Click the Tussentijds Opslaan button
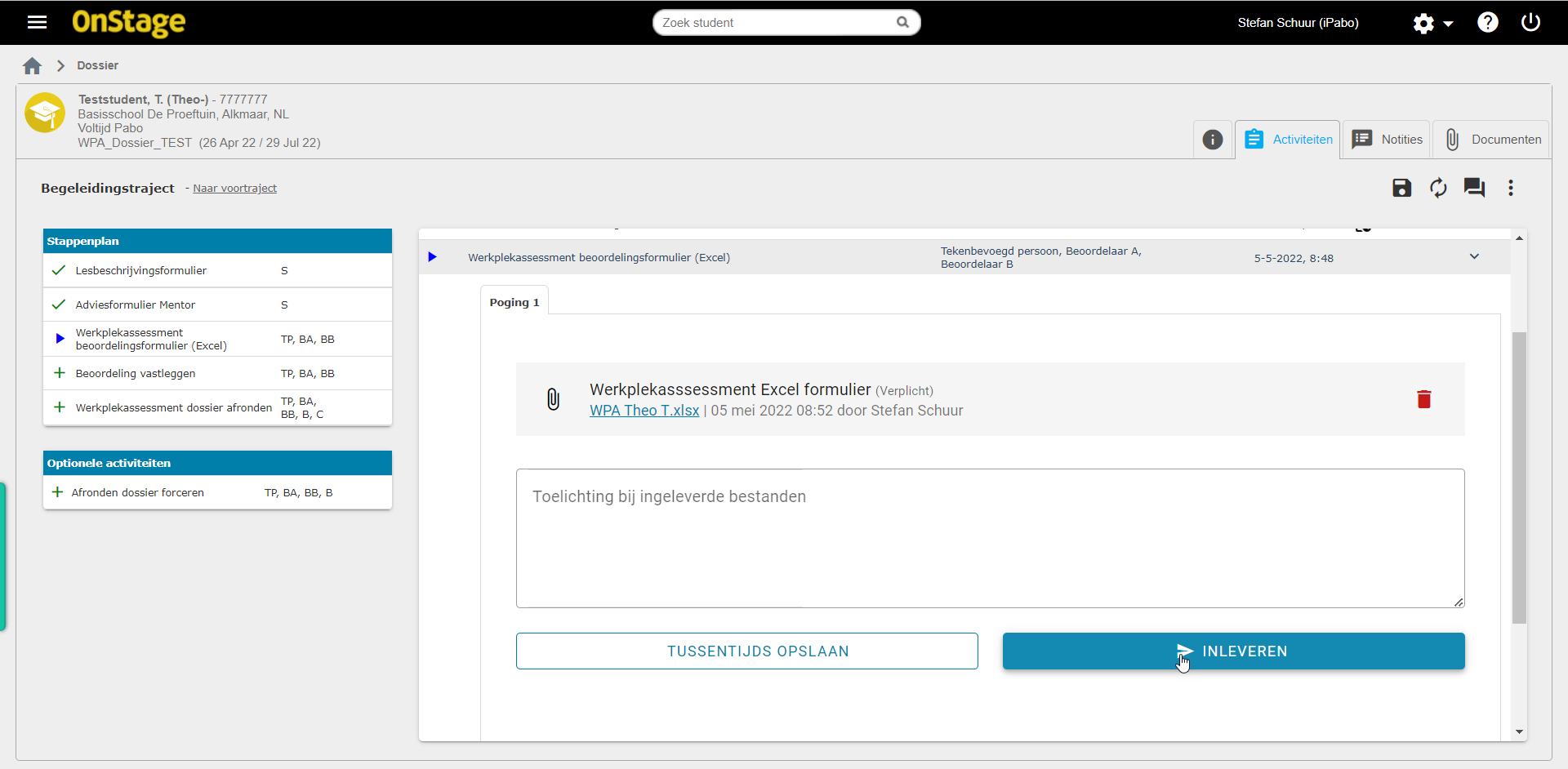The width and height of the screenshot is (1568, 769). pos(747,651)
